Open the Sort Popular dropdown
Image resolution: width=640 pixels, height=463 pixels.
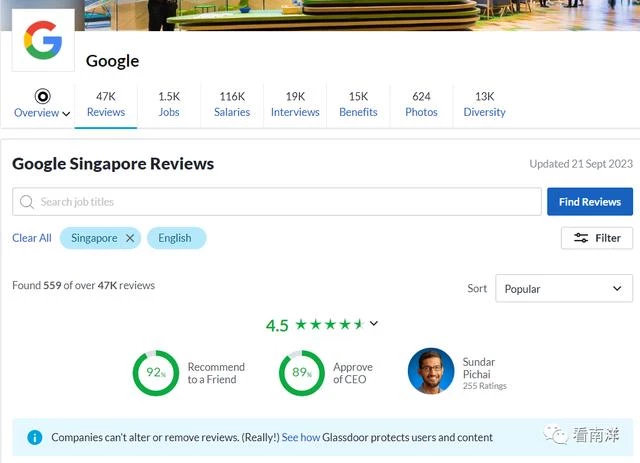tap(564, 289)
